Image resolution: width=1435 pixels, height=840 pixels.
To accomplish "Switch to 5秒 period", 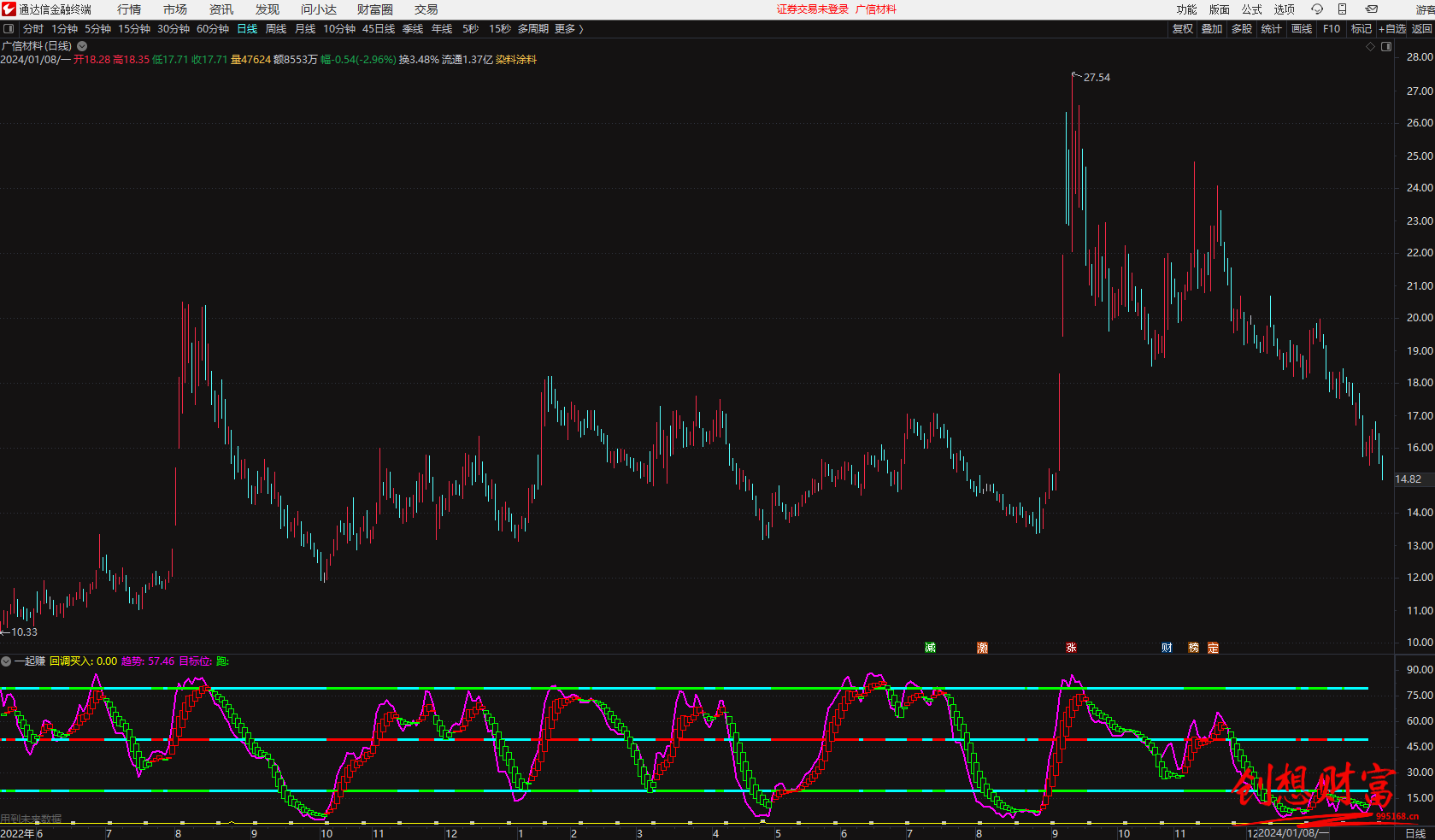I will [x=471, y=29].
